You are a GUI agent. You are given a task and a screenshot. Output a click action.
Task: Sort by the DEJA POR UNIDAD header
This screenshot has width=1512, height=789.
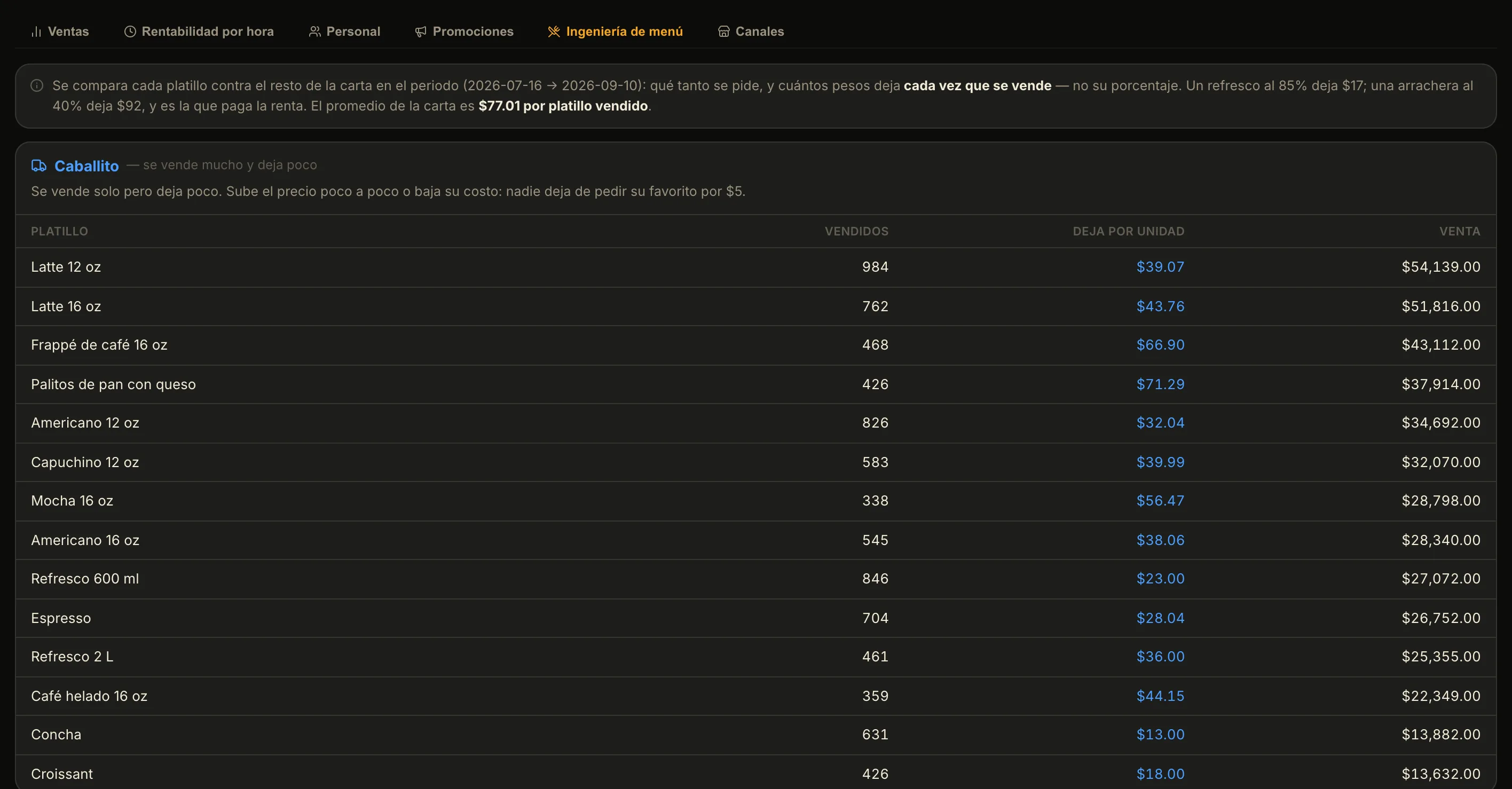click(x=1128, y=231)
